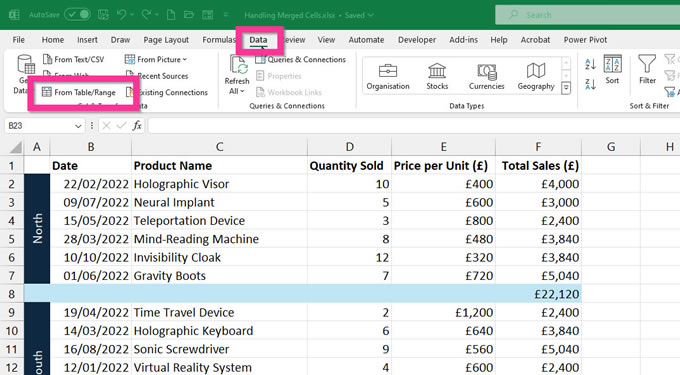The image size is (680, 375).
Task: Open the Sort dialog
Action: point(612,69)
